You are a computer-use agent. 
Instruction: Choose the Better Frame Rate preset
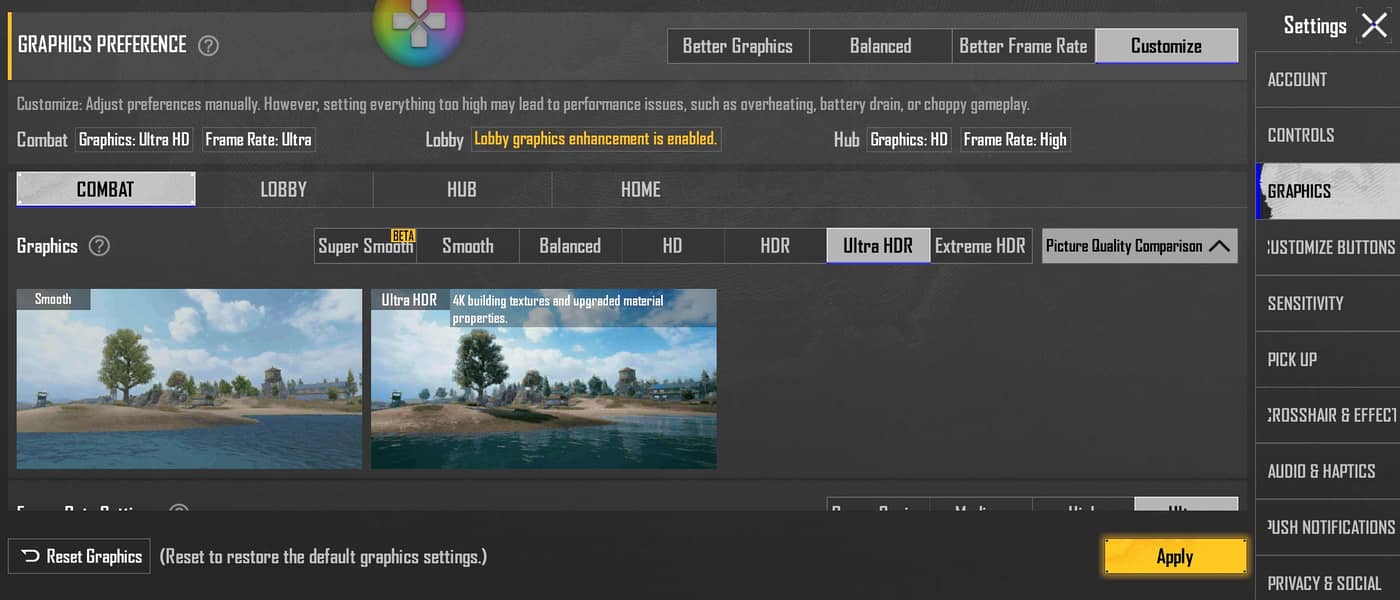point(1023,46)
